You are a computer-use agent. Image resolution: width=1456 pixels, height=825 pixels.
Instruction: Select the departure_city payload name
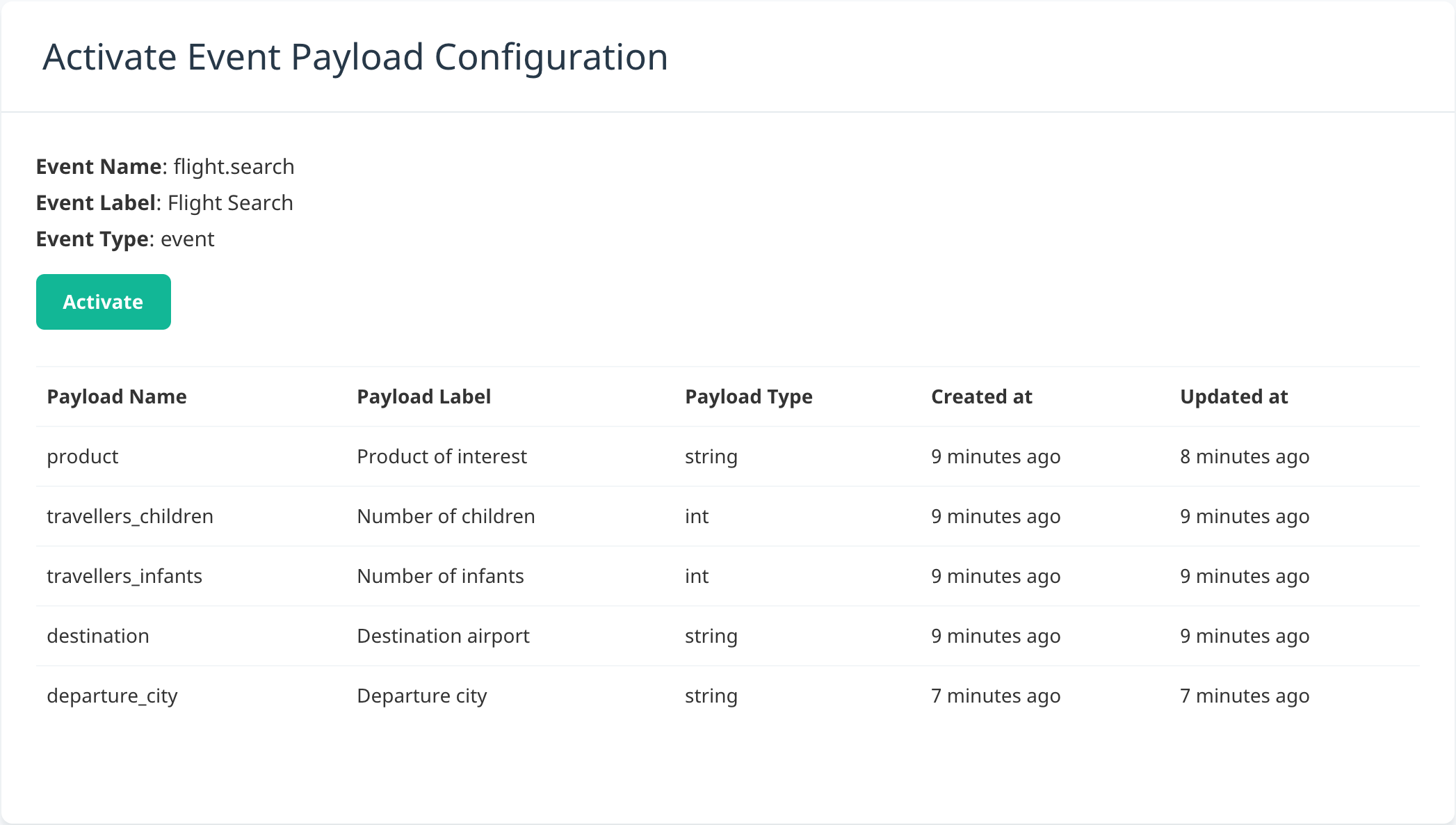113,696
